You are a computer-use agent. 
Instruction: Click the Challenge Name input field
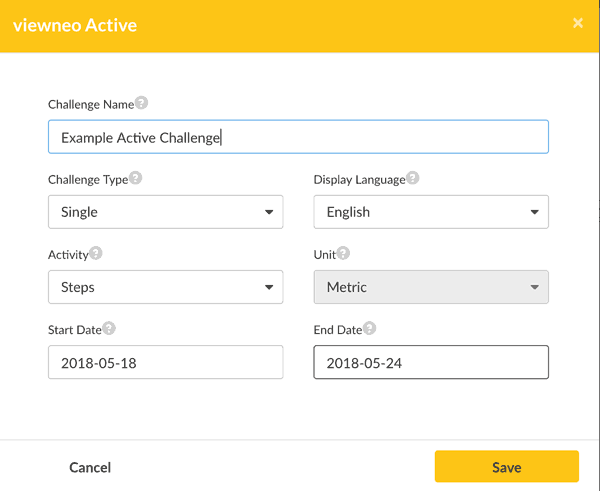tap(298, 137)
